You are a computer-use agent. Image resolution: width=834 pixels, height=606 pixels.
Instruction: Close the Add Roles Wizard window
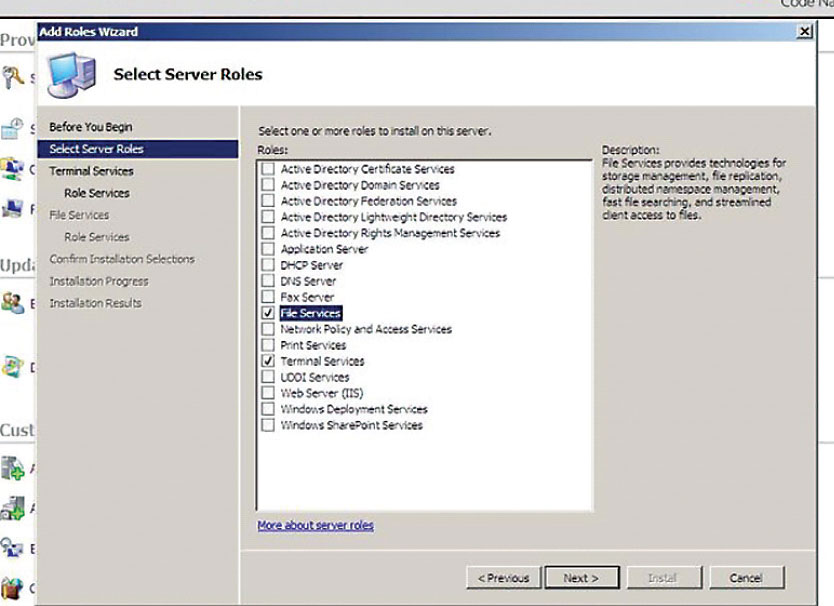[x=805, y=32]
